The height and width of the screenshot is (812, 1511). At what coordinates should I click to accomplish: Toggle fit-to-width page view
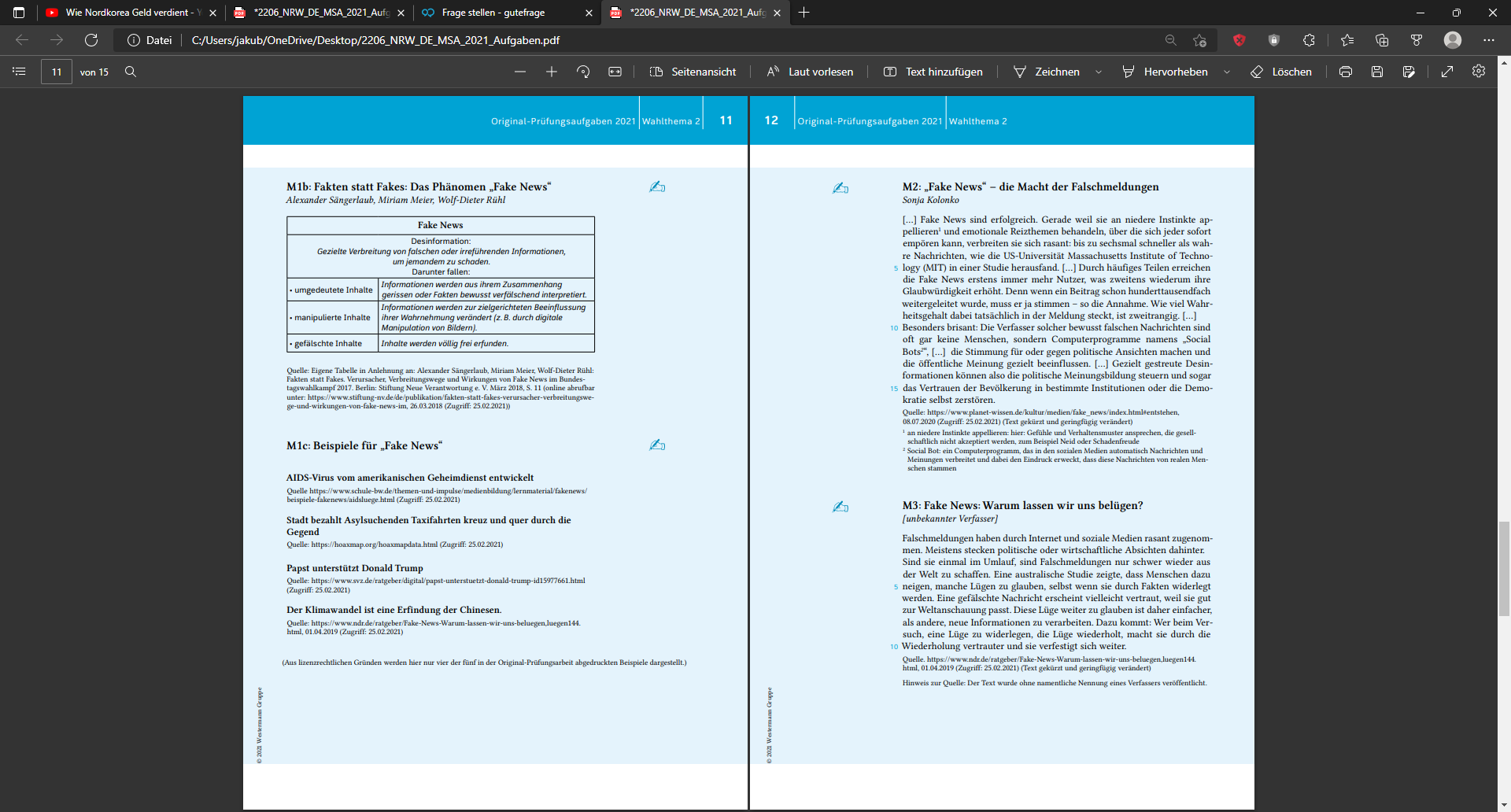[x=615, y=72]
